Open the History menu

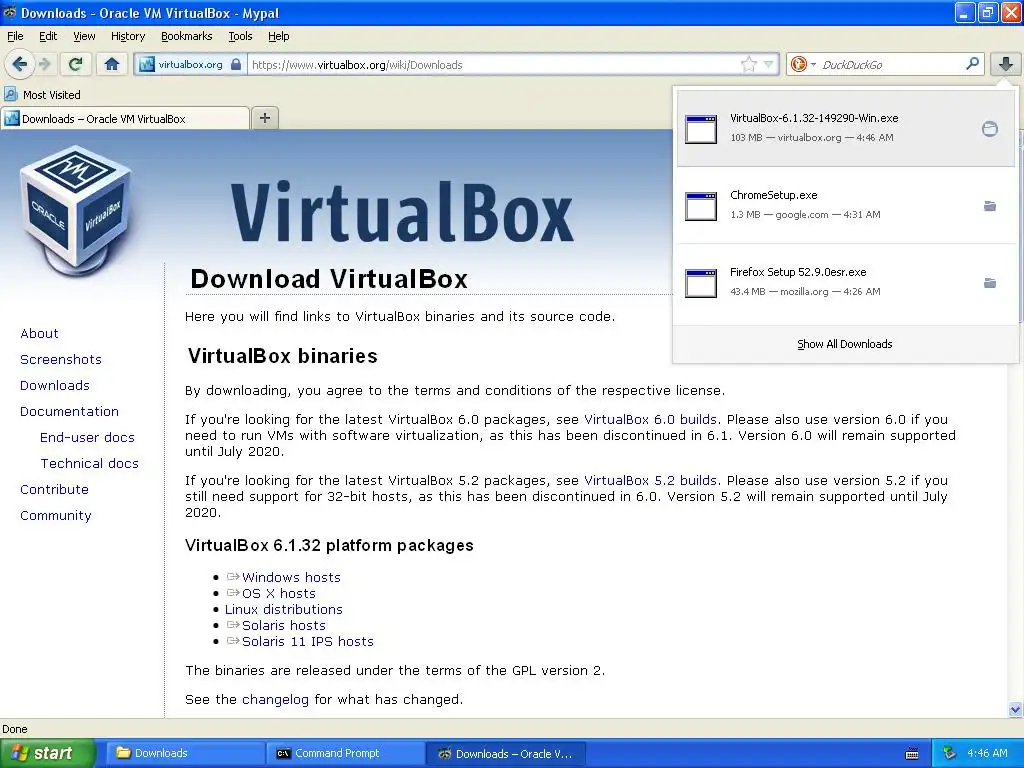point(127,36)
